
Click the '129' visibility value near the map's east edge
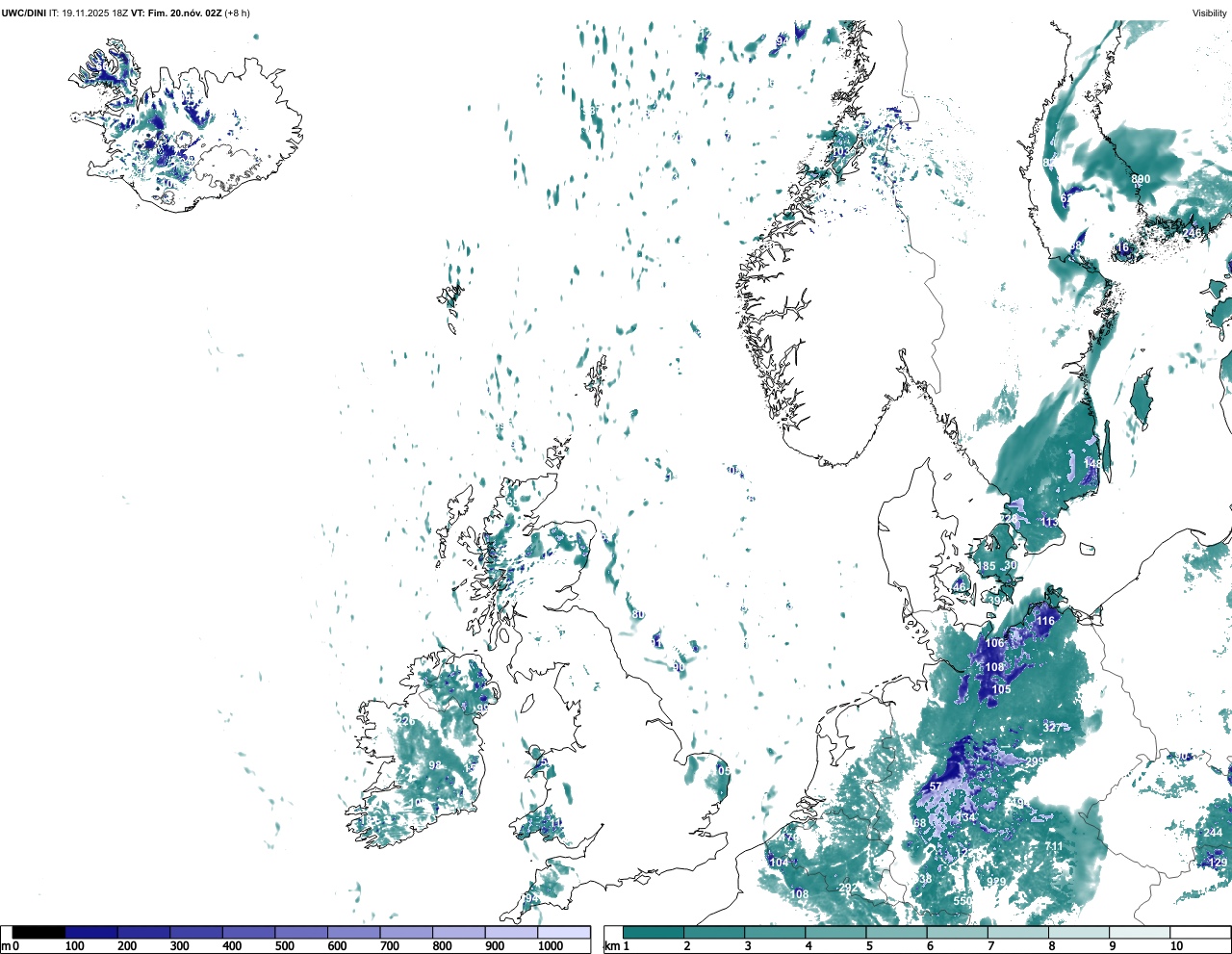tap(1219, 864)
